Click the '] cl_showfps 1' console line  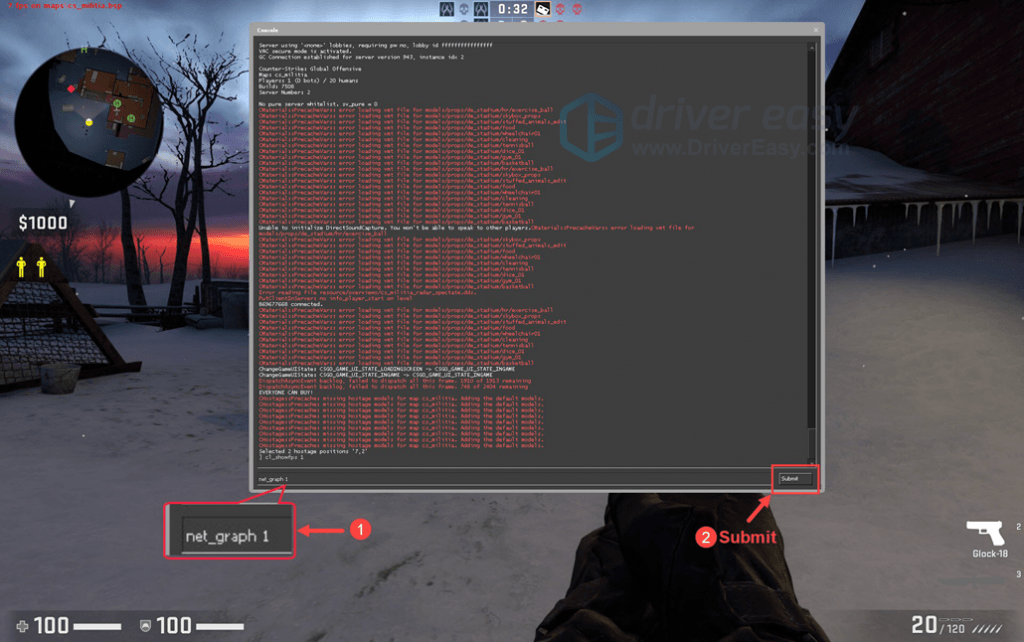coord(281,457)
